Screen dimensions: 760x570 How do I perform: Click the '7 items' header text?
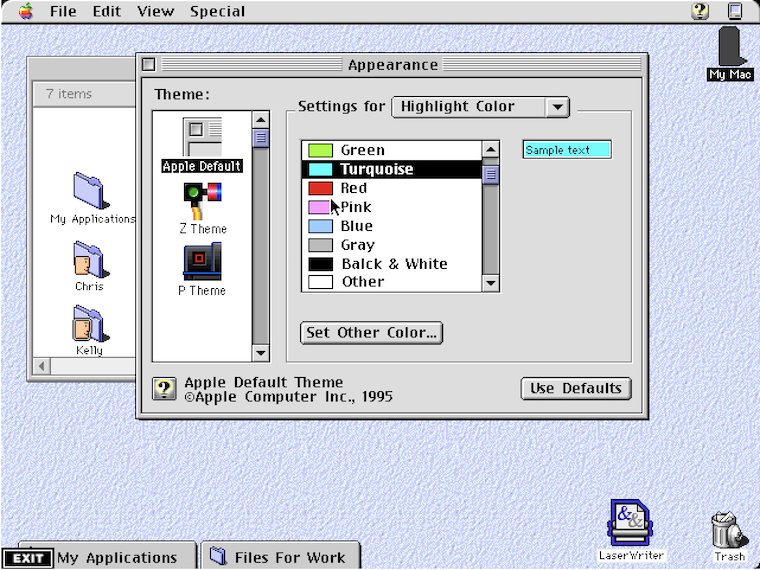pyautogui.click(x=69, y=94)
